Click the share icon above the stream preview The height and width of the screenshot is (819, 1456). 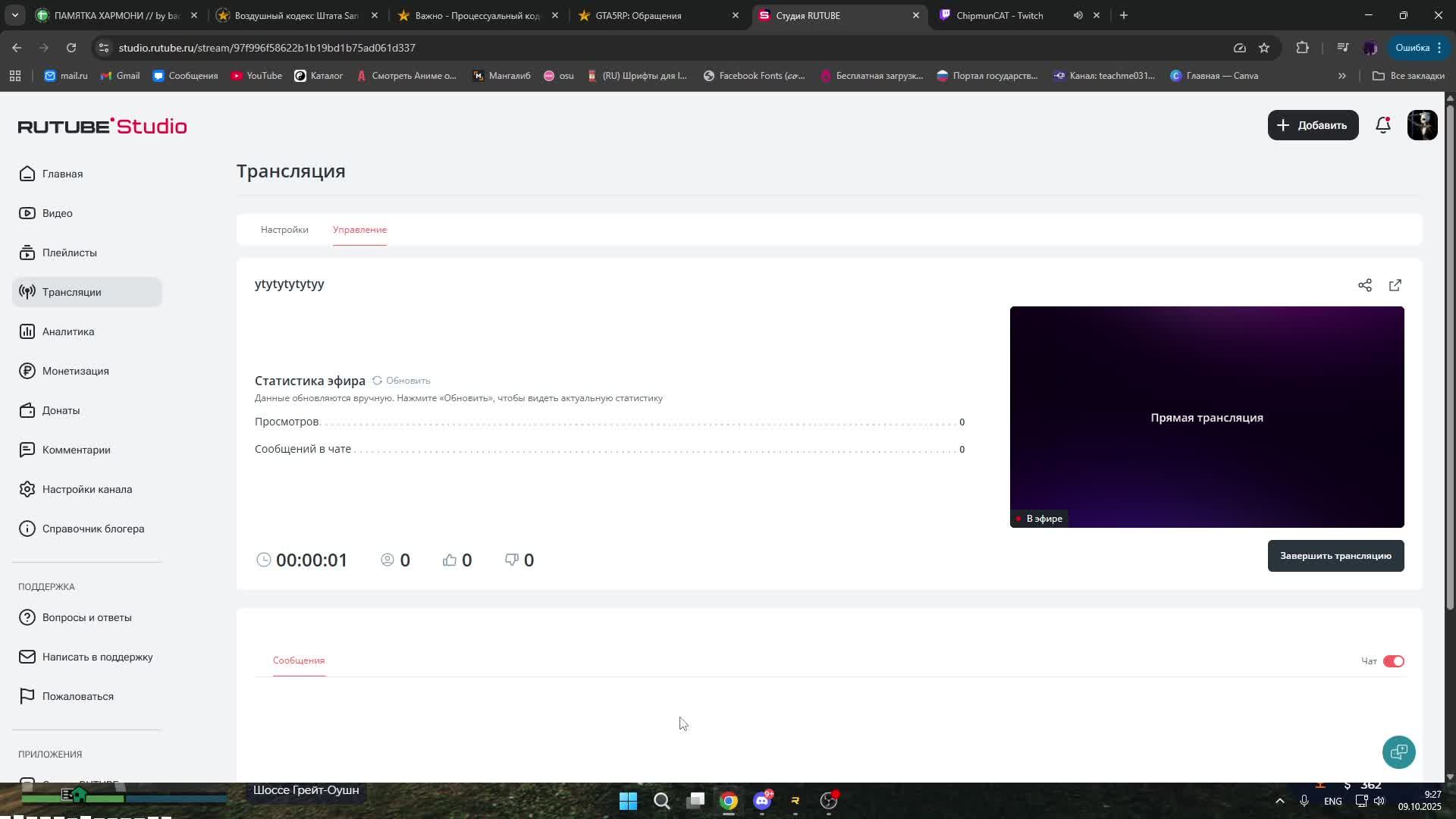click(1365, 285)
